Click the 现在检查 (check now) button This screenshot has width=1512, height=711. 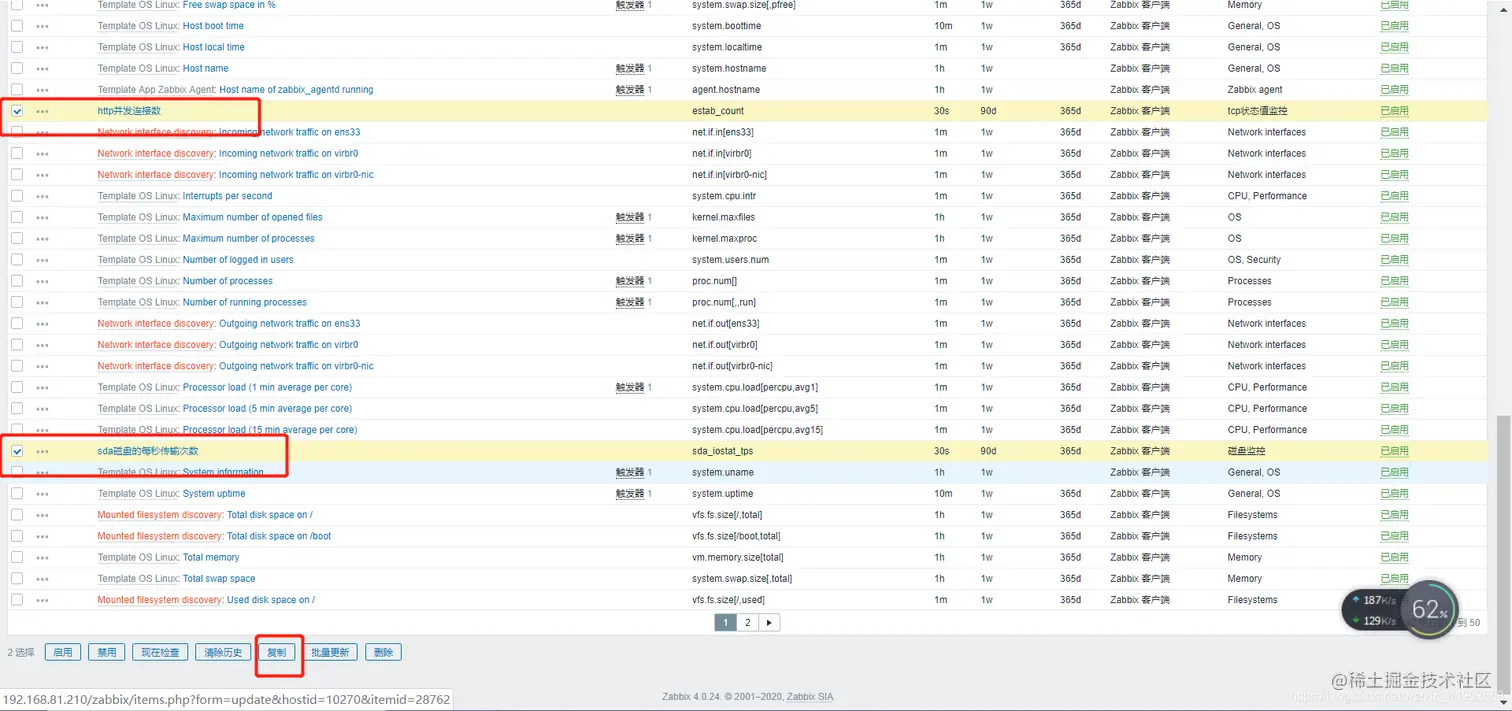coord(160,652)
